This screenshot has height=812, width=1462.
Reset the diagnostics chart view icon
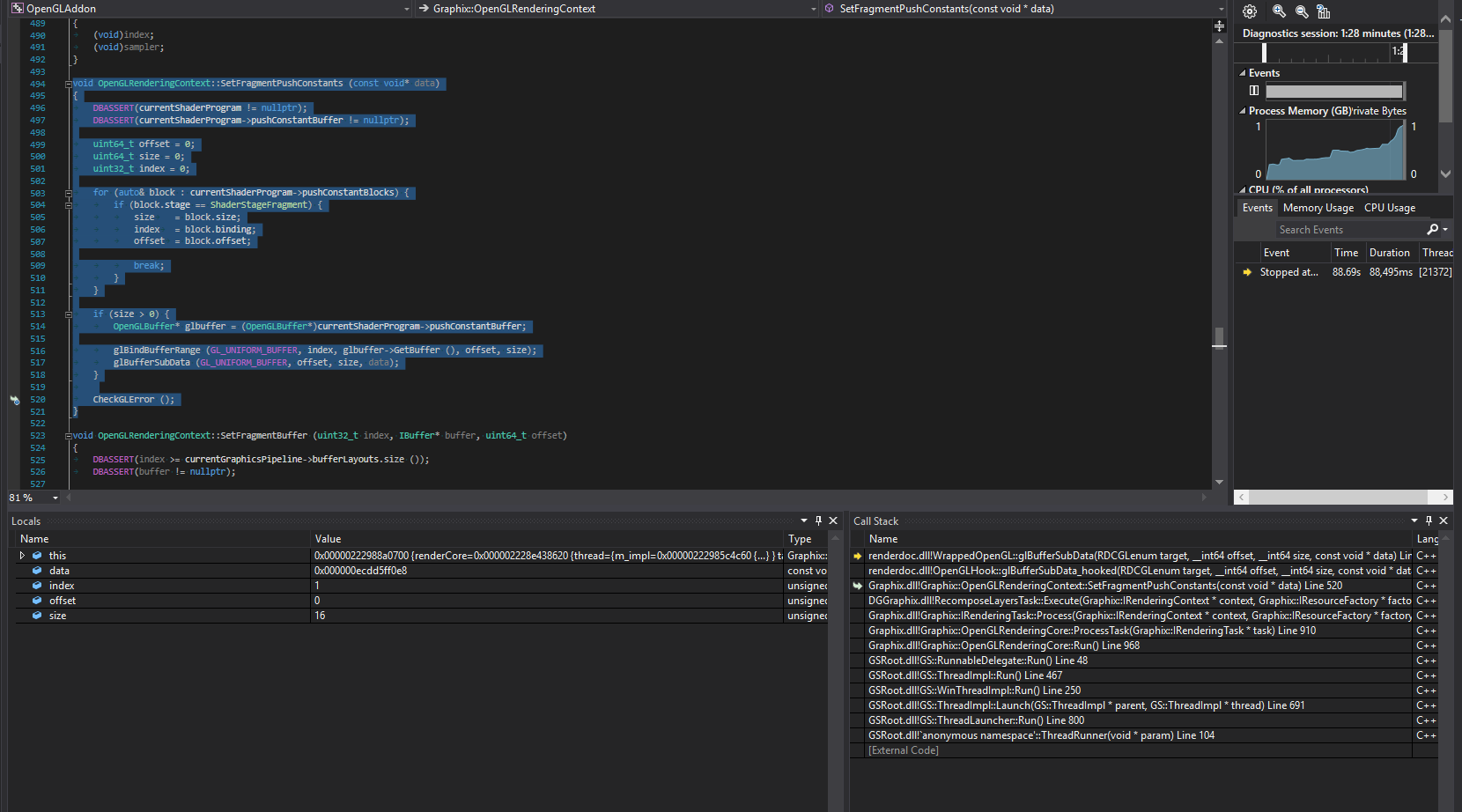pyautogui.click(x=1324, y=11)
